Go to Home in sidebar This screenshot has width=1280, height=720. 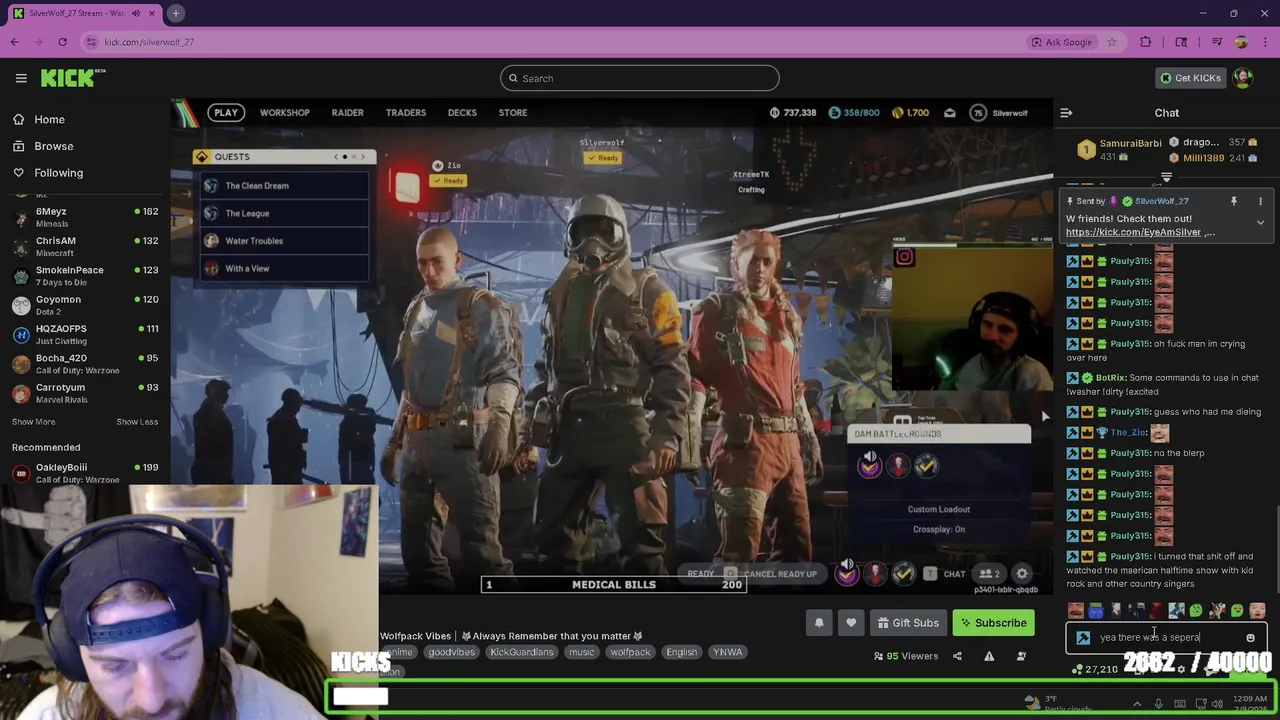tap(49, 119)
